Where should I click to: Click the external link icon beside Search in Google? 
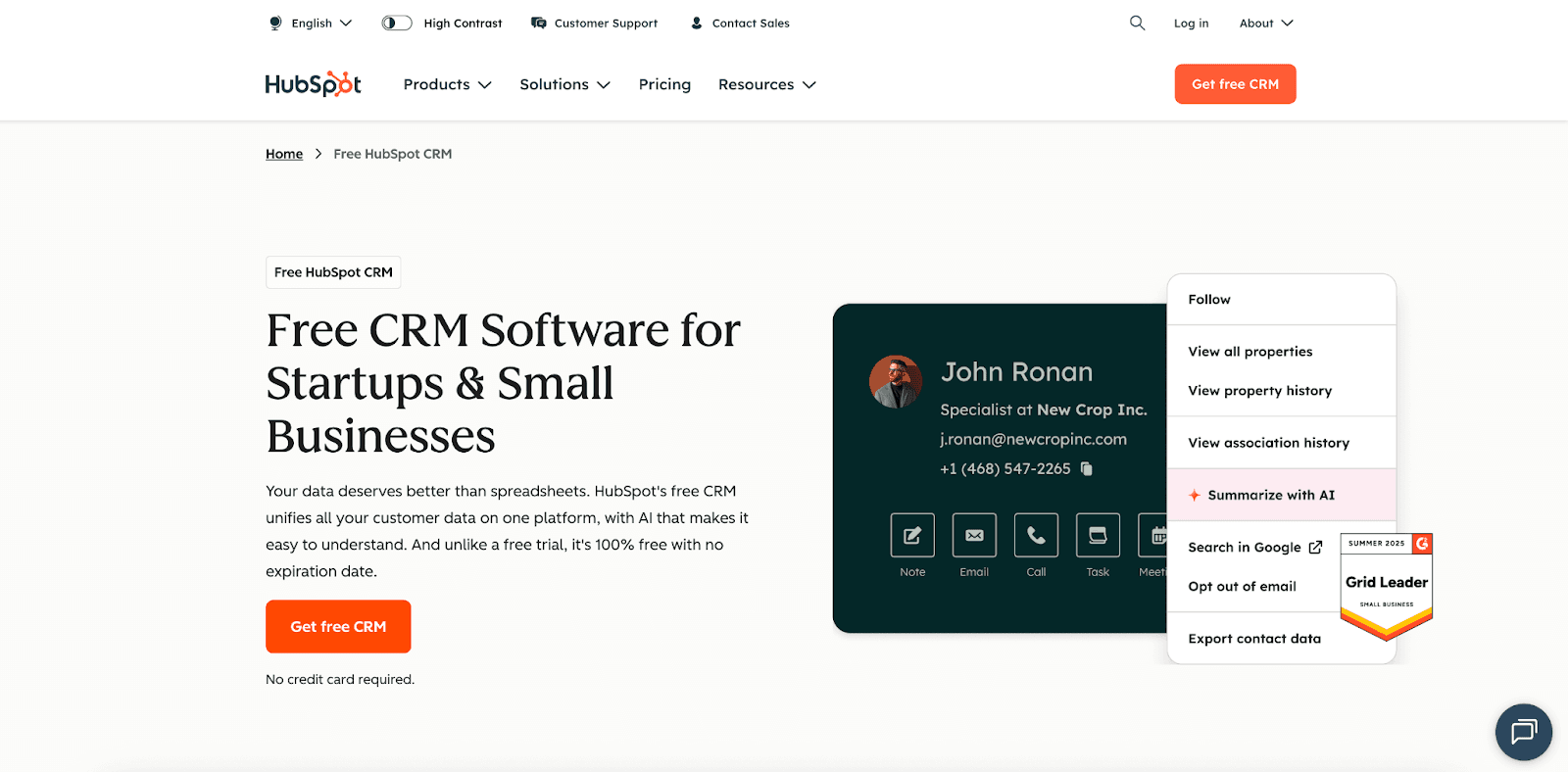tap(1315, 547)
